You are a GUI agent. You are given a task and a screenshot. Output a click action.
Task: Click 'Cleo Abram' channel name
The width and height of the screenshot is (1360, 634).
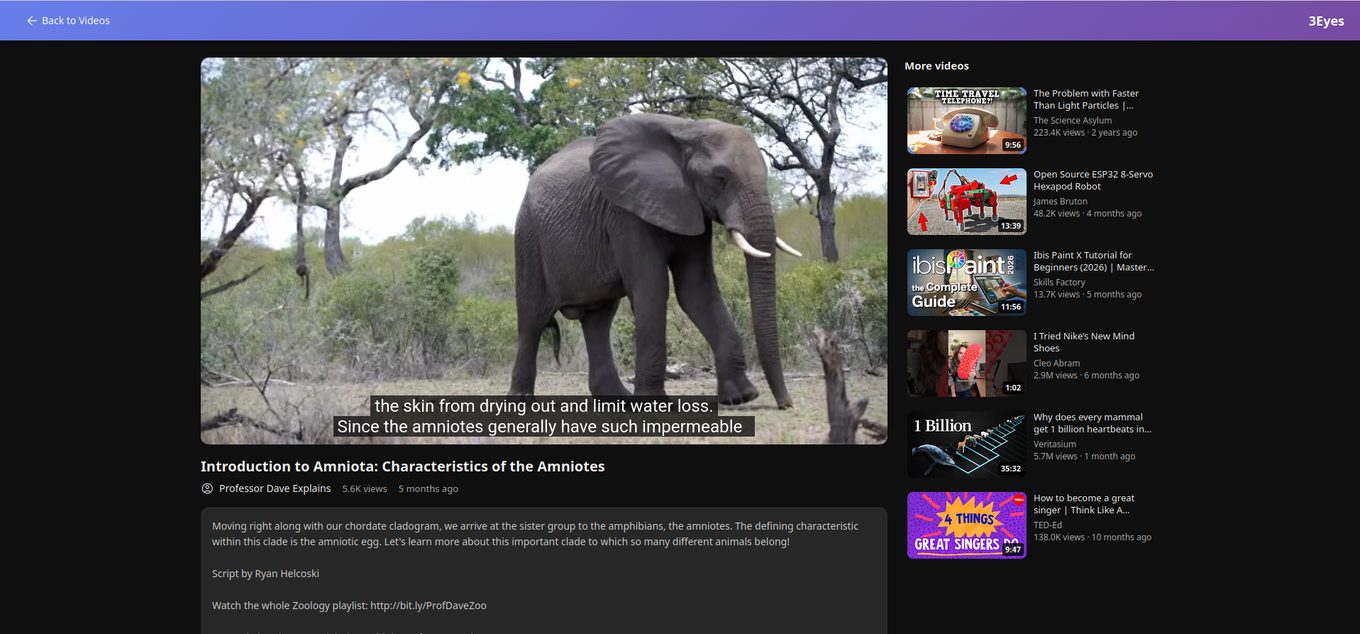coord(1056,364)
